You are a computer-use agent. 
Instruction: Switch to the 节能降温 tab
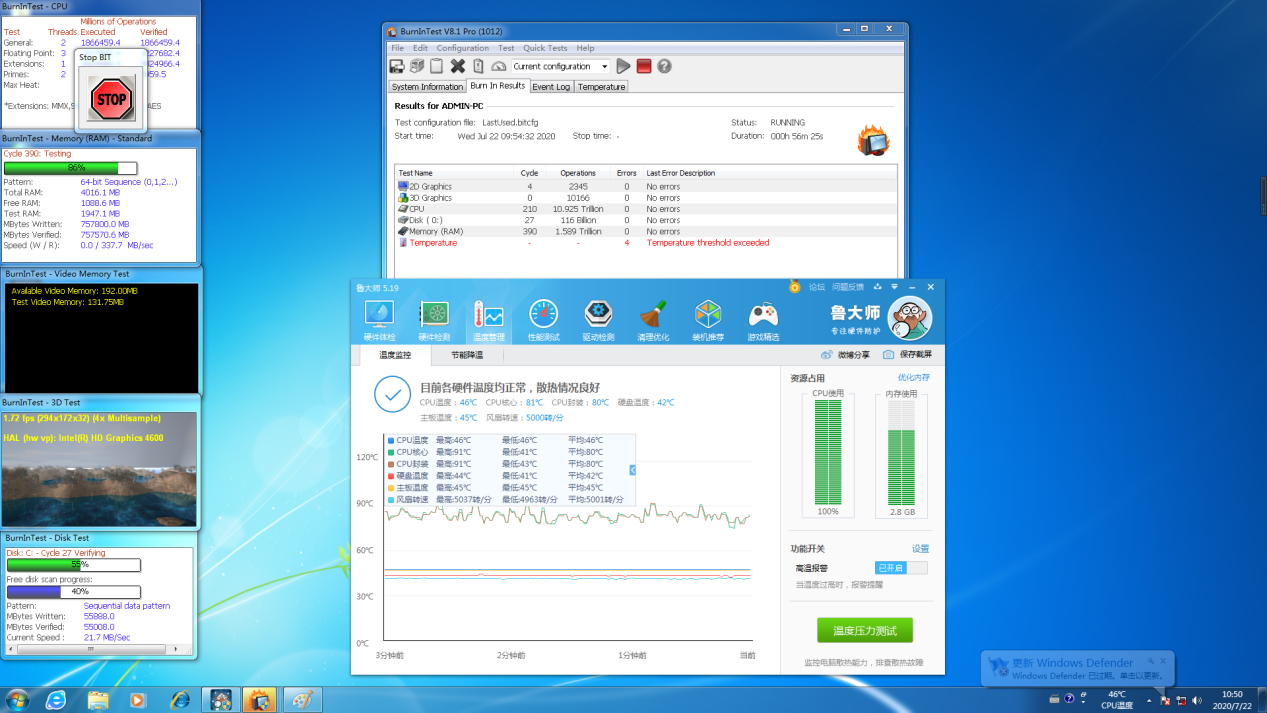(467, 355)
